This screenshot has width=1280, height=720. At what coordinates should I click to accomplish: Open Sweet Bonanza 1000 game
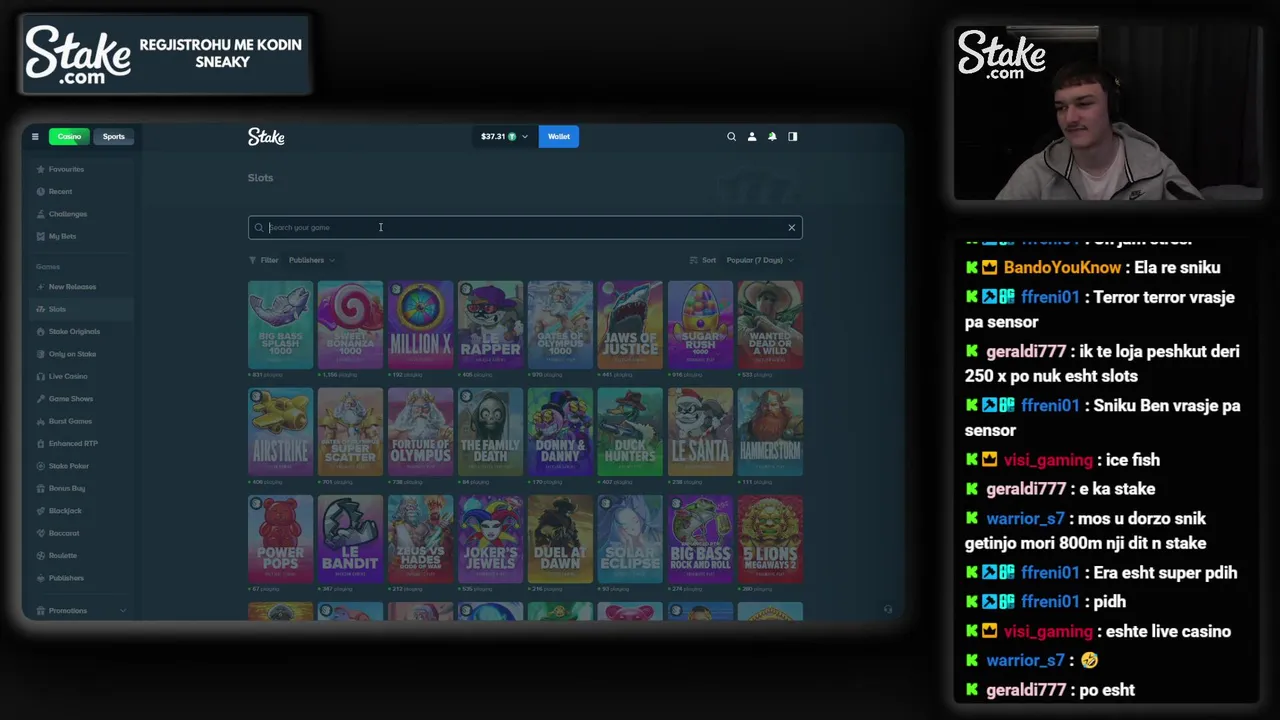[350, 325]
